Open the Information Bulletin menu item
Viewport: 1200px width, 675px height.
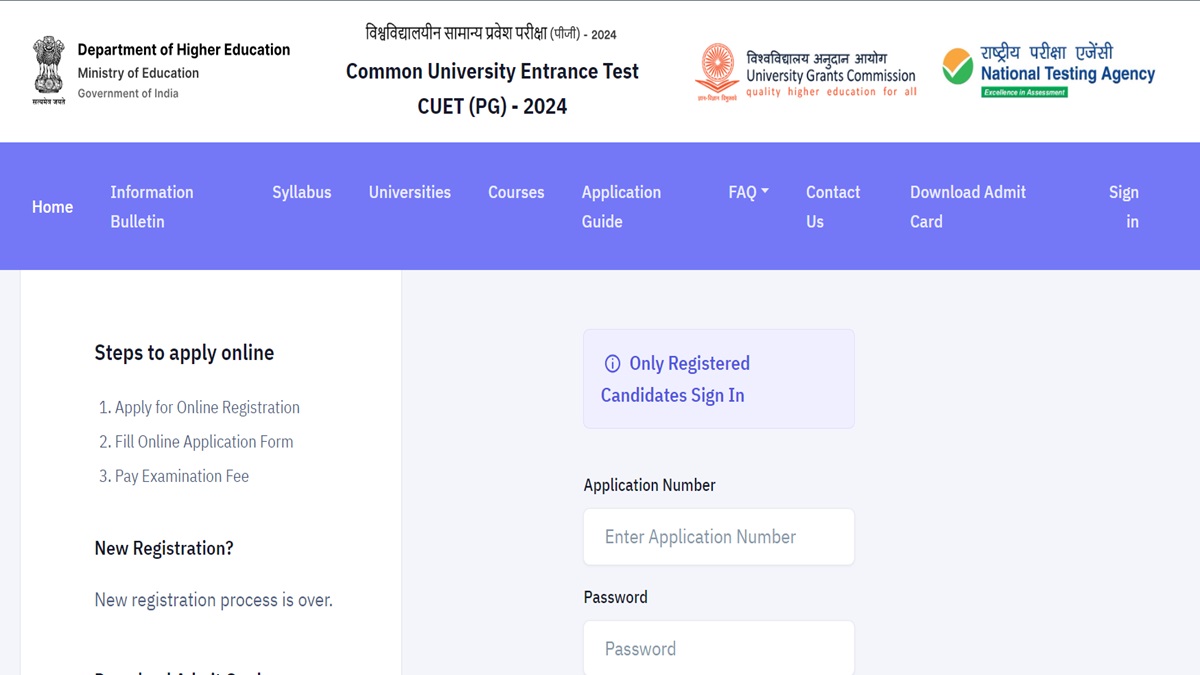pyautogui.click(x=152, y=207)
